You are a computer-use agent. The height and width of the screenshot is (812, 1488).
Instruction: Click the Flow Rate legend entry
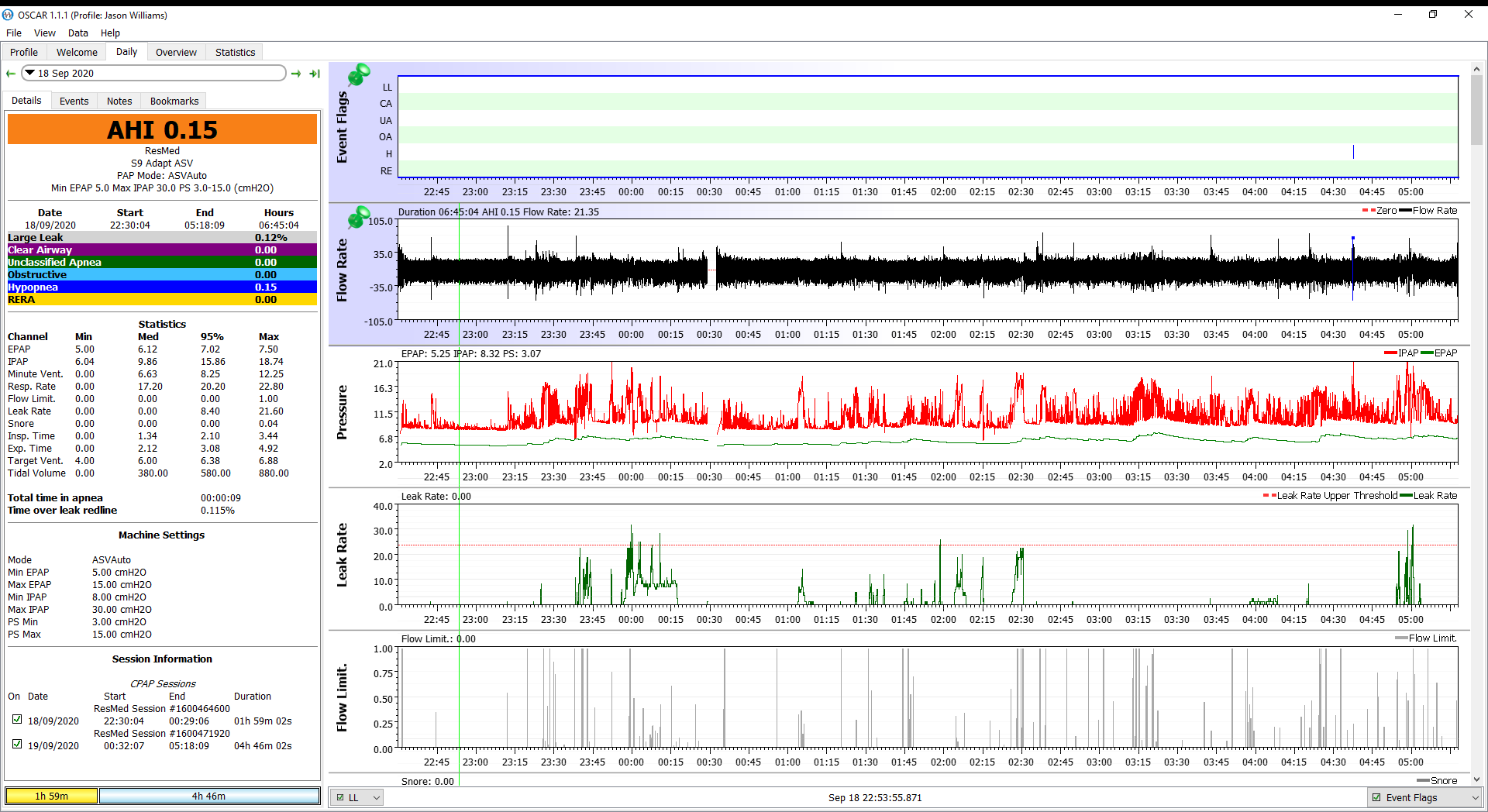click(1428, 211)
